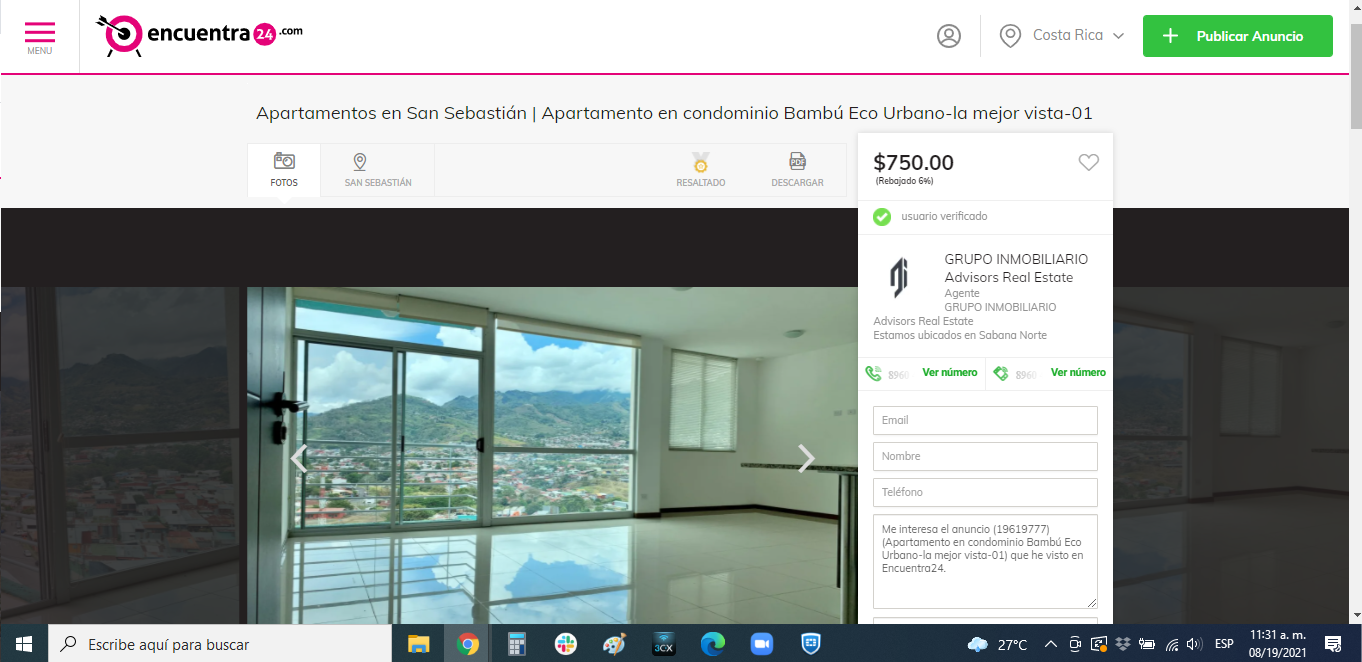This screenshot has height=662, width=1362.
Task: Open Microsoft Edge from the taskbar
Action: (712, 644)
